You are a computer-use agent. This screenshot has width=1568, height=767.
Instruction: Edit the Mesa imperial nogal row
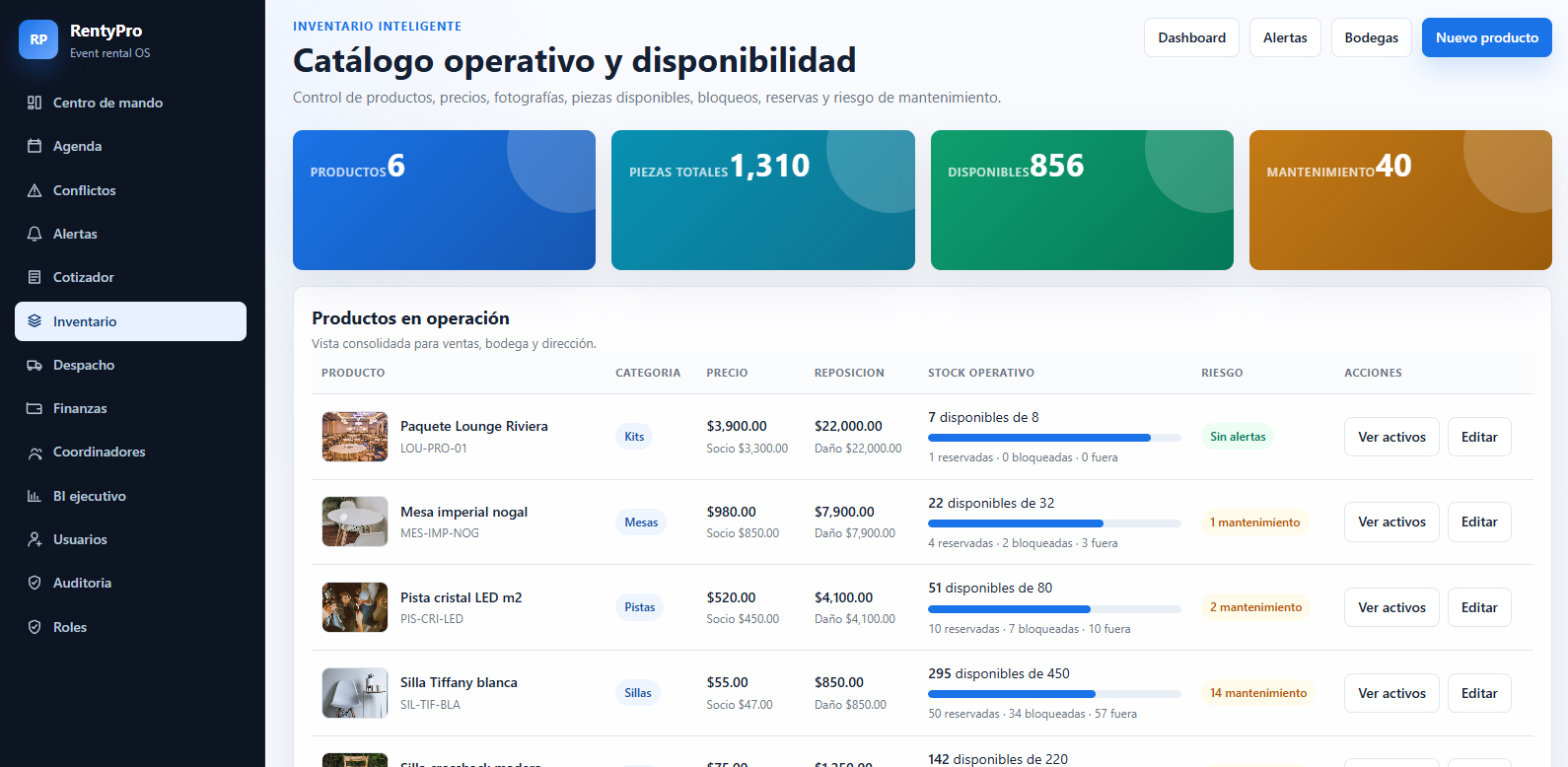[1479, 522]
